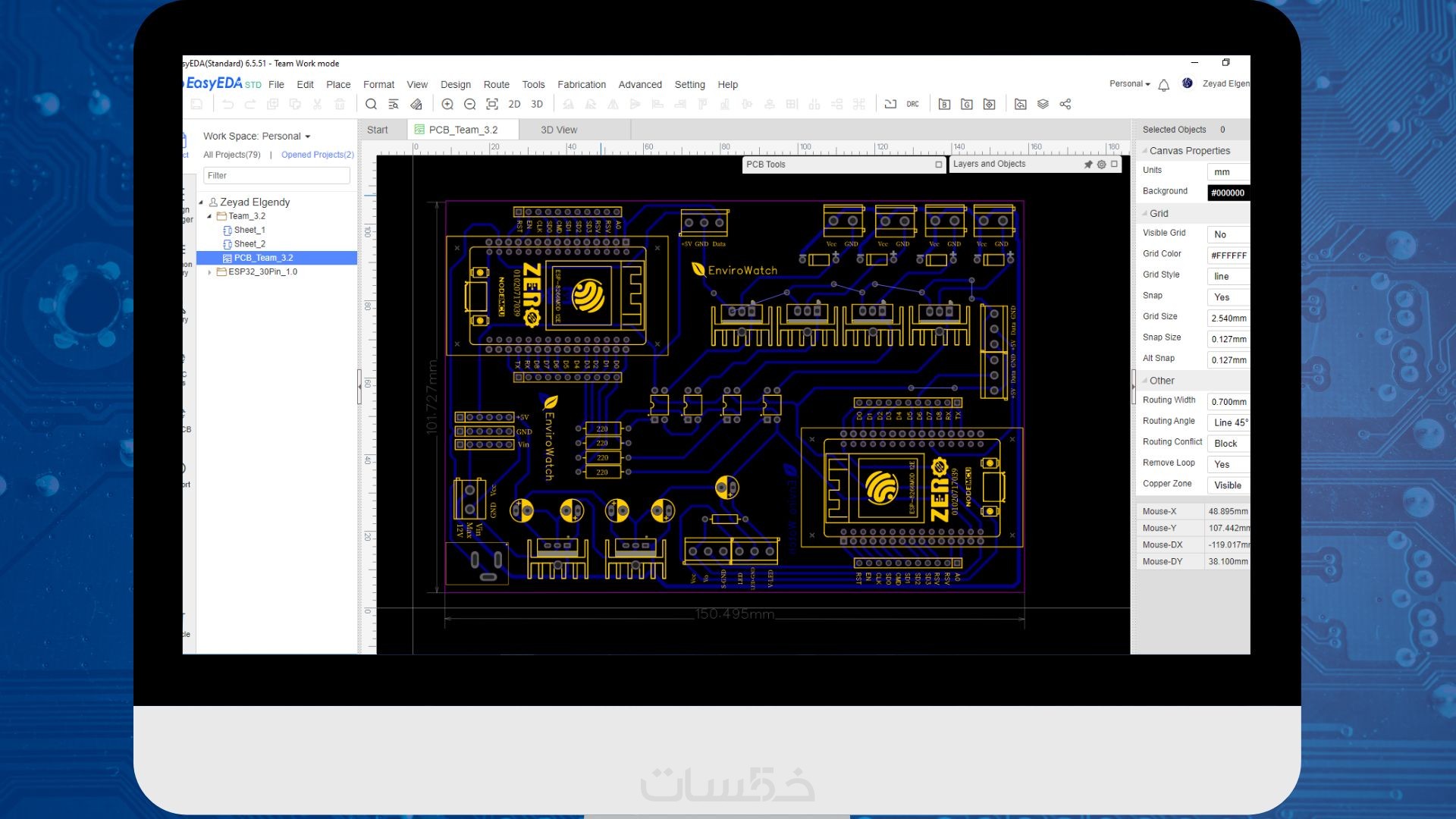Collapse the Team_3.2 project folder

(x=210, y=216)
